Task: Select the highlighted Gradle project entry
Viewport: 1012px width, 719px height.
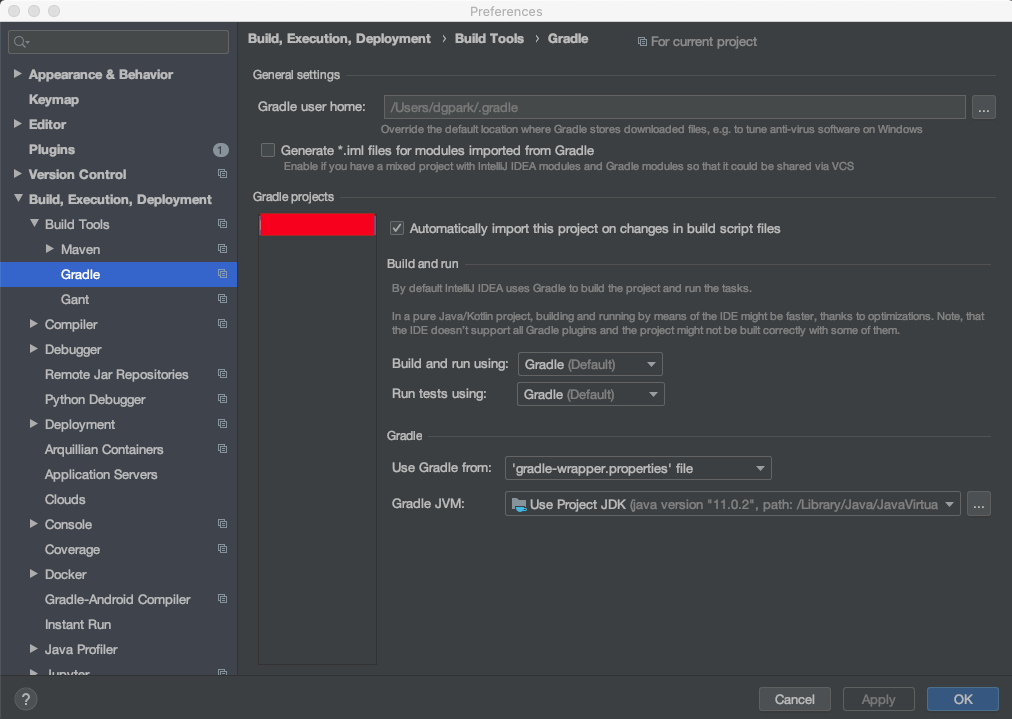Action: coord(317,225)
